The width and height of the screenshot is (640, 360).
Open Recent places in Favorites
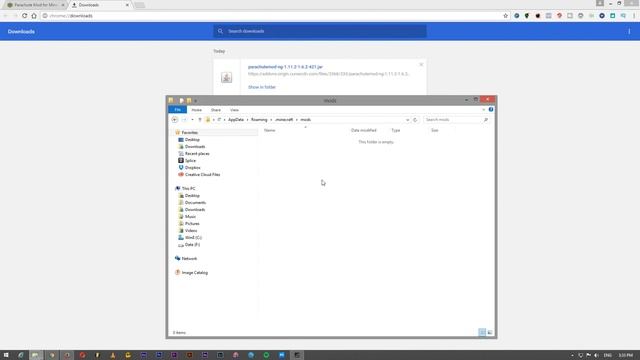tap(197, 153)
